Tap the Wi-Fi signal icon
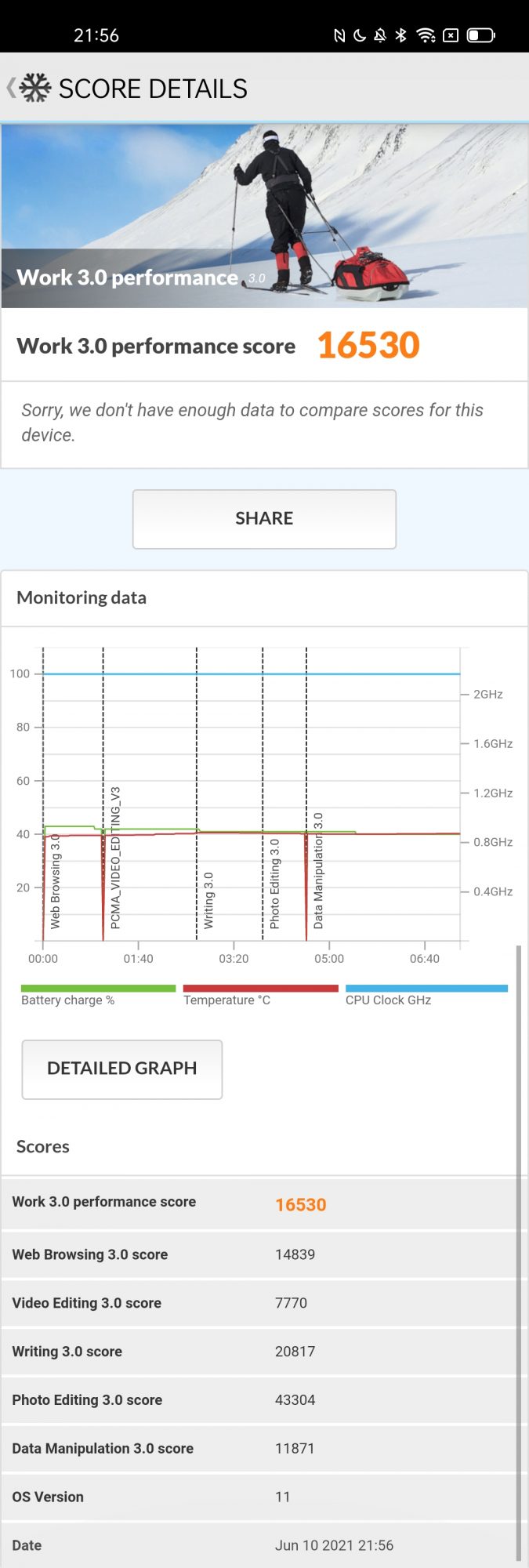The image size is (529, 1568). pyautogui.click(x=426, y=35)
